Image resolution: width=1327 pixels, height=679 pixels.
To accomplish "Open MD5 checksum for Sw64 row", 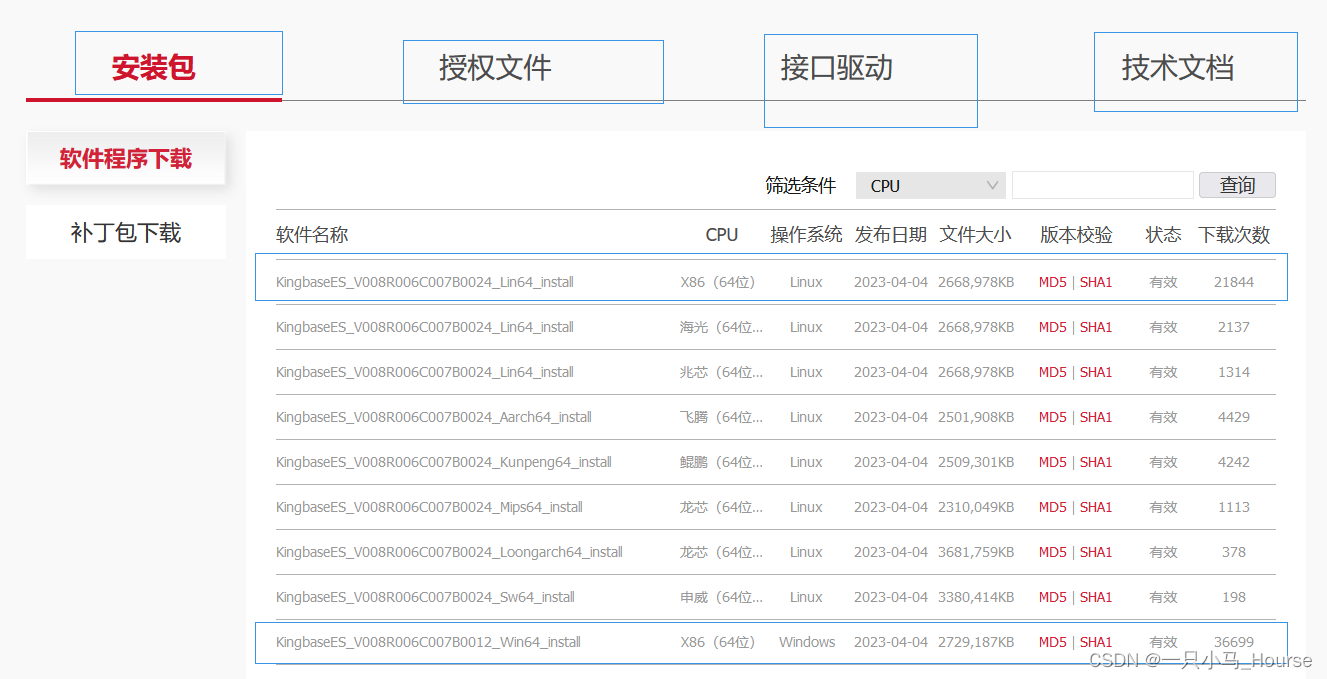I will click(x=1053, y=597).
